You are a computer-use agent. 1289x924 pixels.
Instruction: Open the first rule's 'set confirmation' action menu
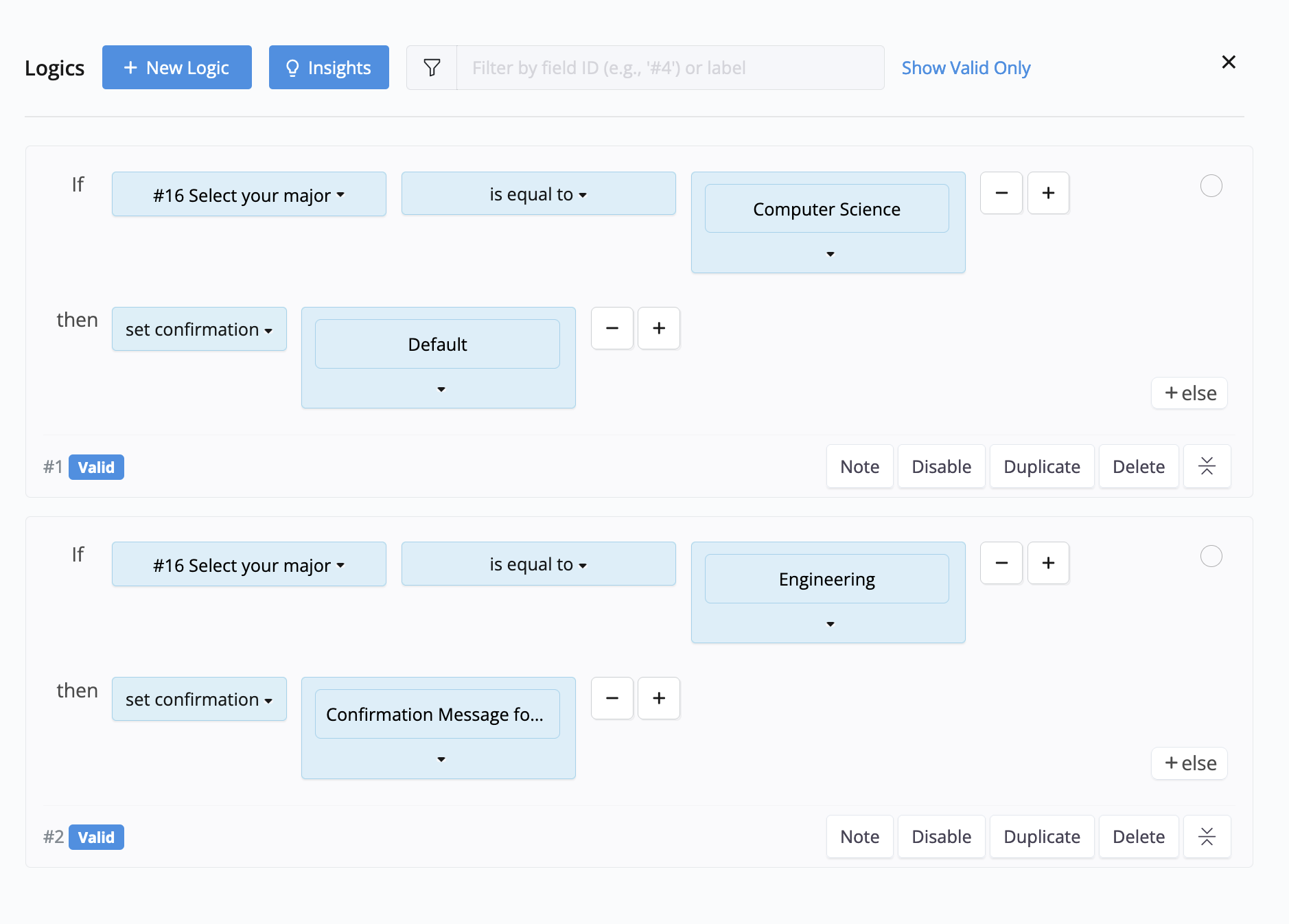[199, 330]
